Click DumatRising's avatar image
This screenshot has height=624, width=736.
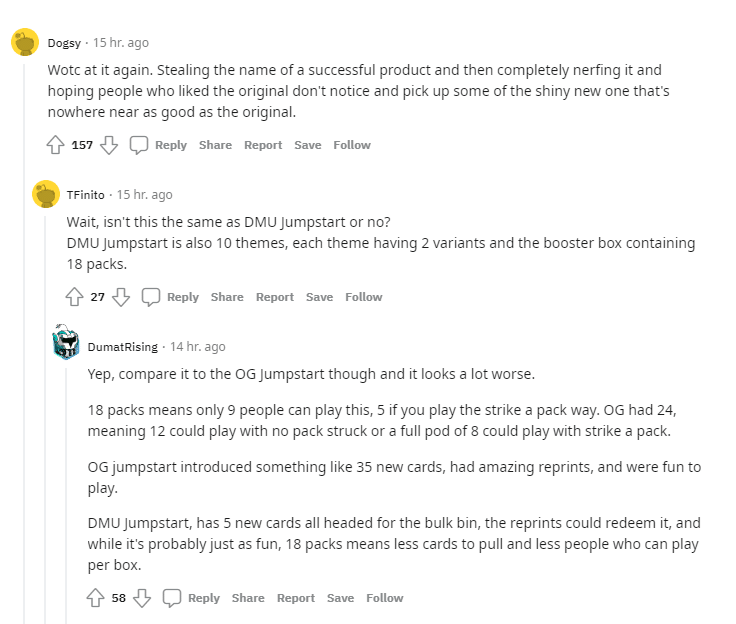pyautogui.click(x=67, y=343)
